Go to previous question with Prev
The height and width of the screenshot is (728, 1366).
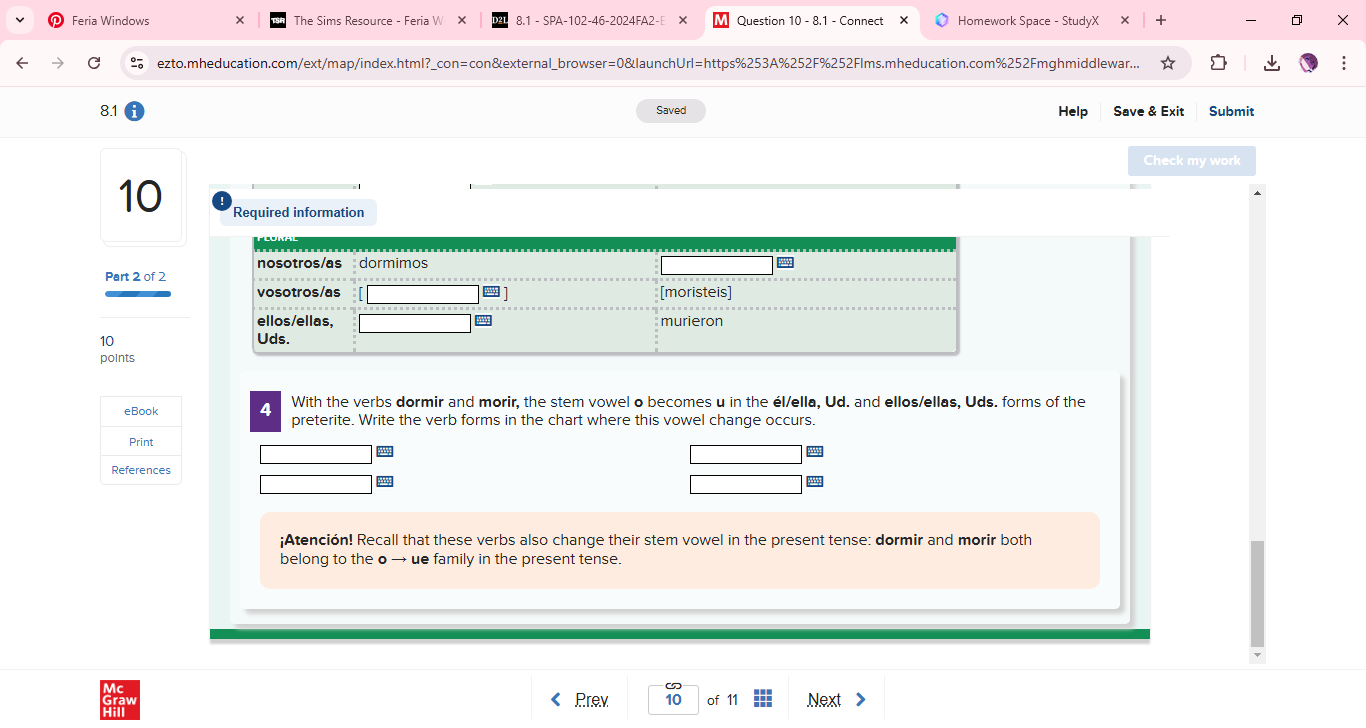580,699
